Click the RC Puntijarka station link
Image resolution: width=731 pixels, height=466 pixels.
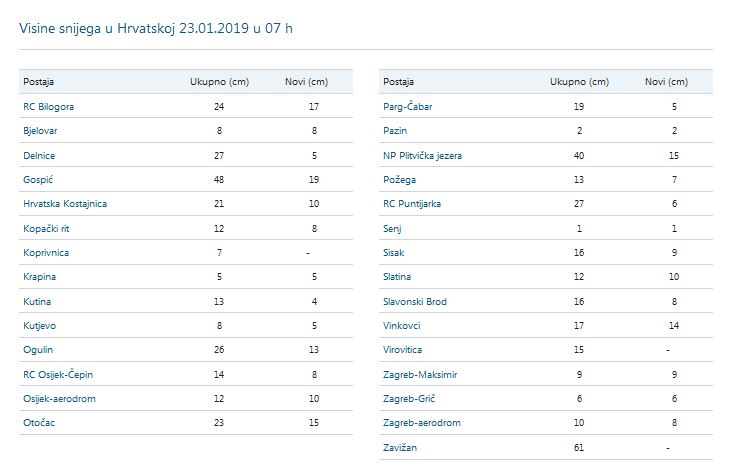pyautogui.click(x=412, y=204)
